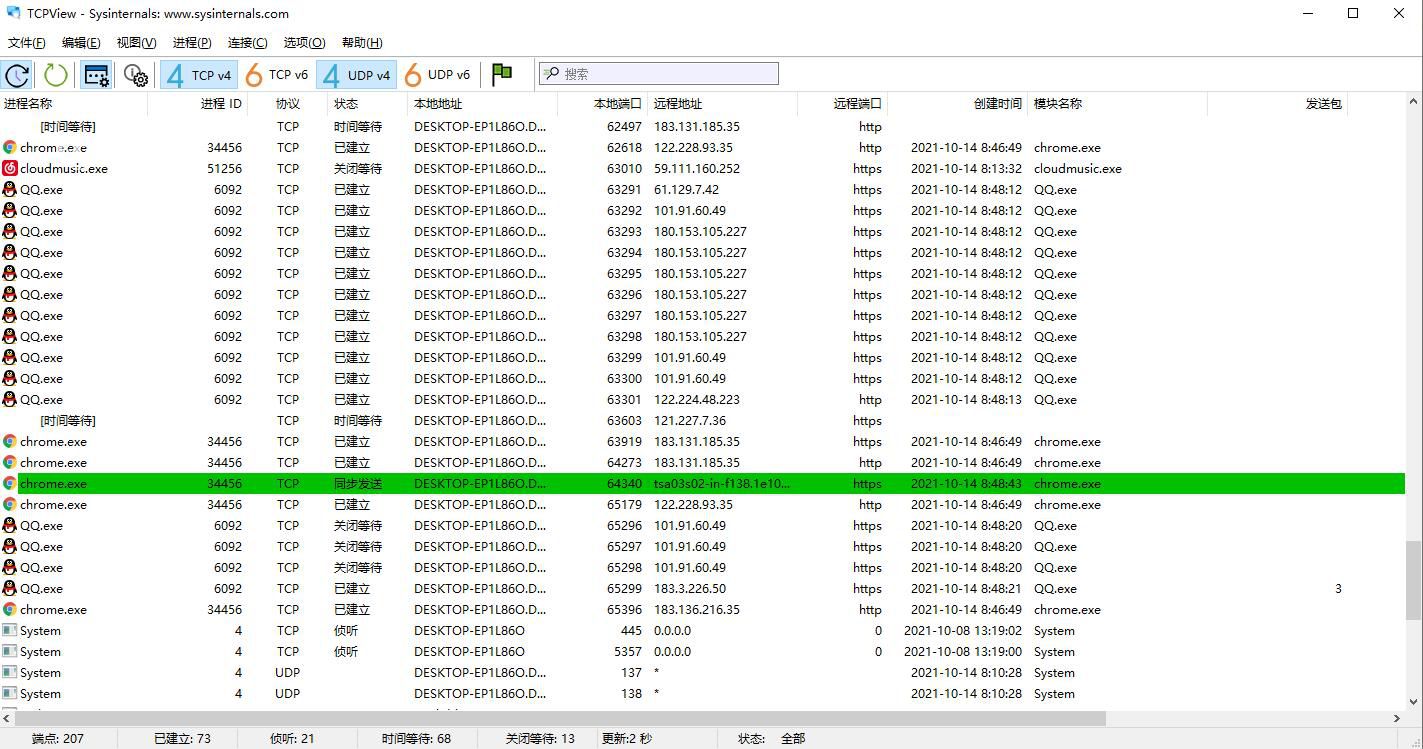Sort by 发送包 column header
Image resolution: width=1423 pixels, height=749 pixels.
[1278, 104]
